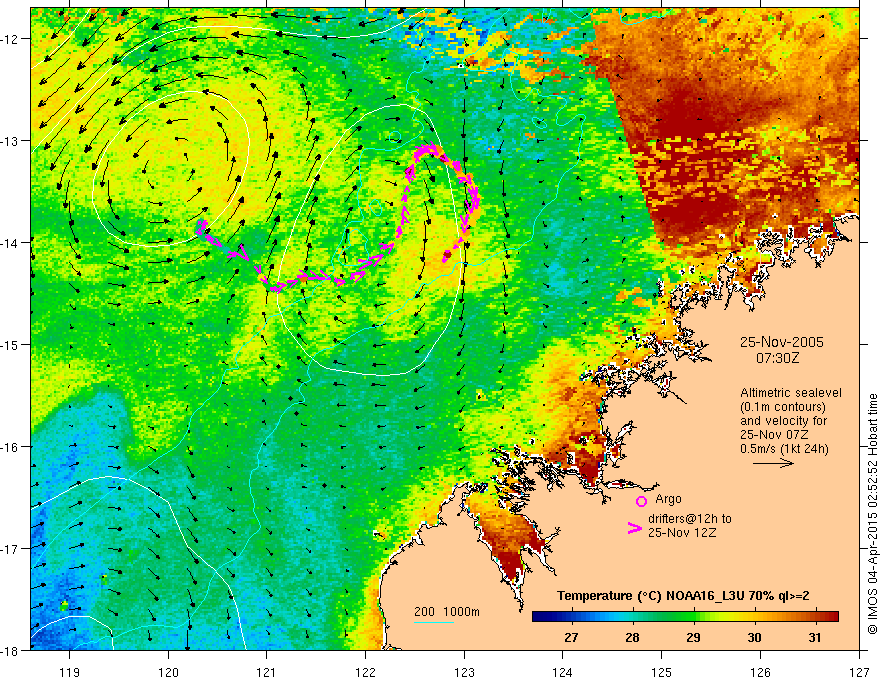Click the 'Altimetric sealevel' legend line
This screenshot has width=880, height=680.
click(x=791, y=393)
